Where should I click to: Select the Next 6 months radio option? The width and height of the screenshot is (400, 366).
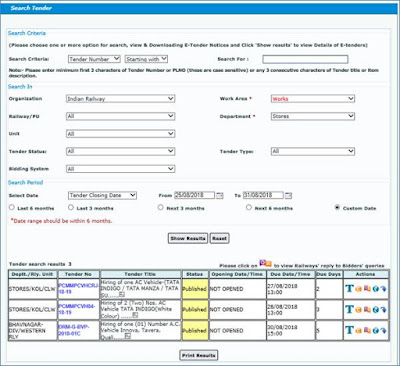tap(249, 207)
